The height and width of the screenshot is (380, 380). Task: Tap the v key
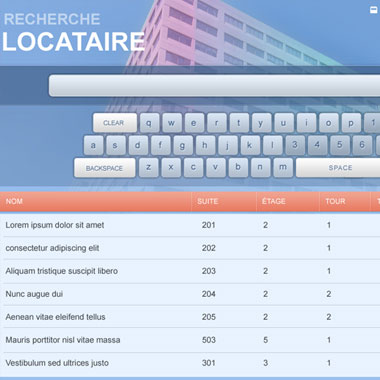tap(216, 168)
